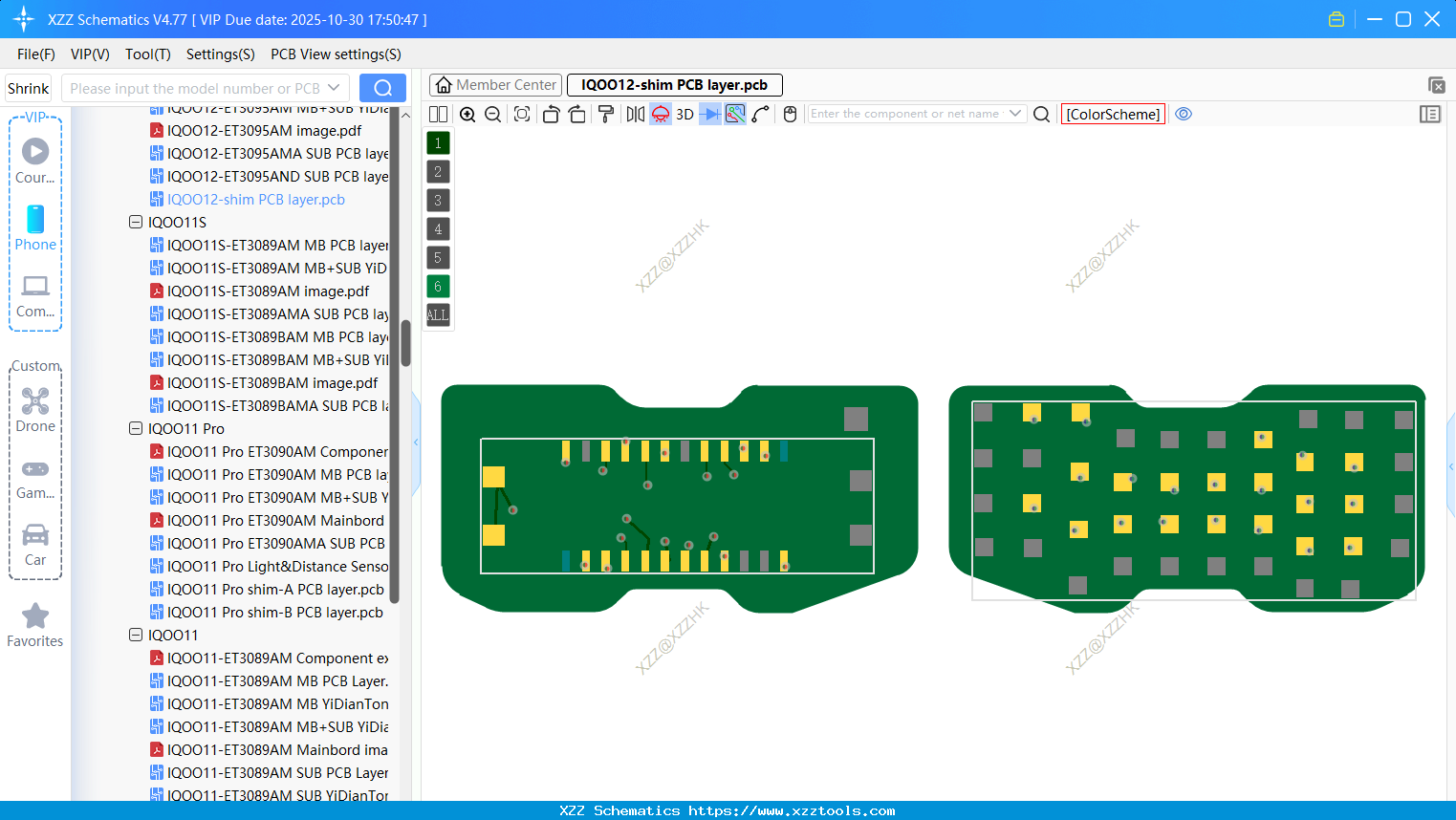
Task: Select the Zoom Out tool
Action: [x=492, y=114]
